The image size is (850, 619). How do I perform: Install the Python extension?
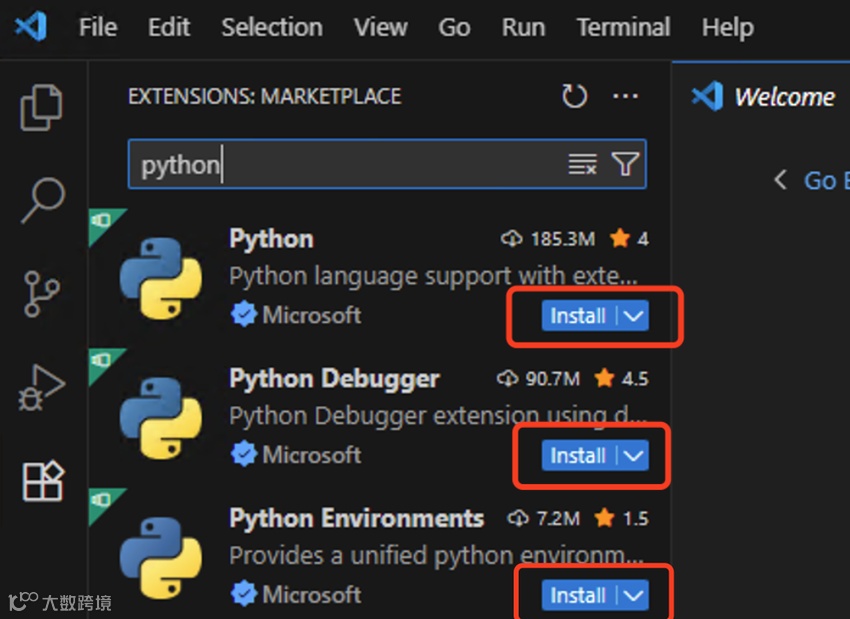(x=578, y=316)
